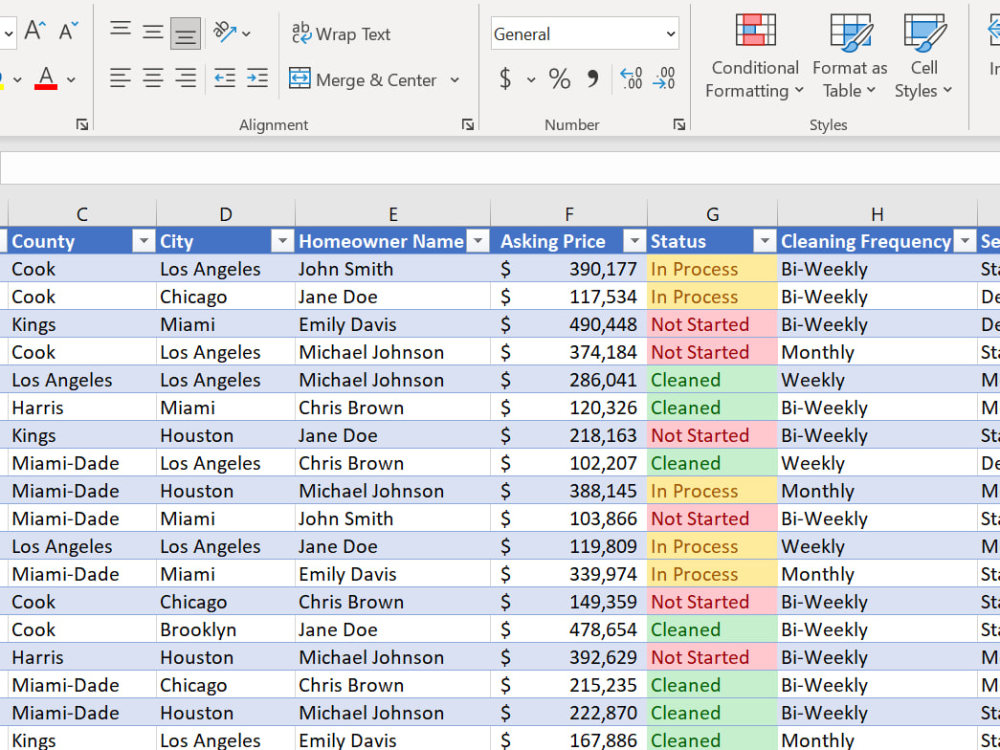Select column C header
The image size is (1000, 750).
[82, 214]
